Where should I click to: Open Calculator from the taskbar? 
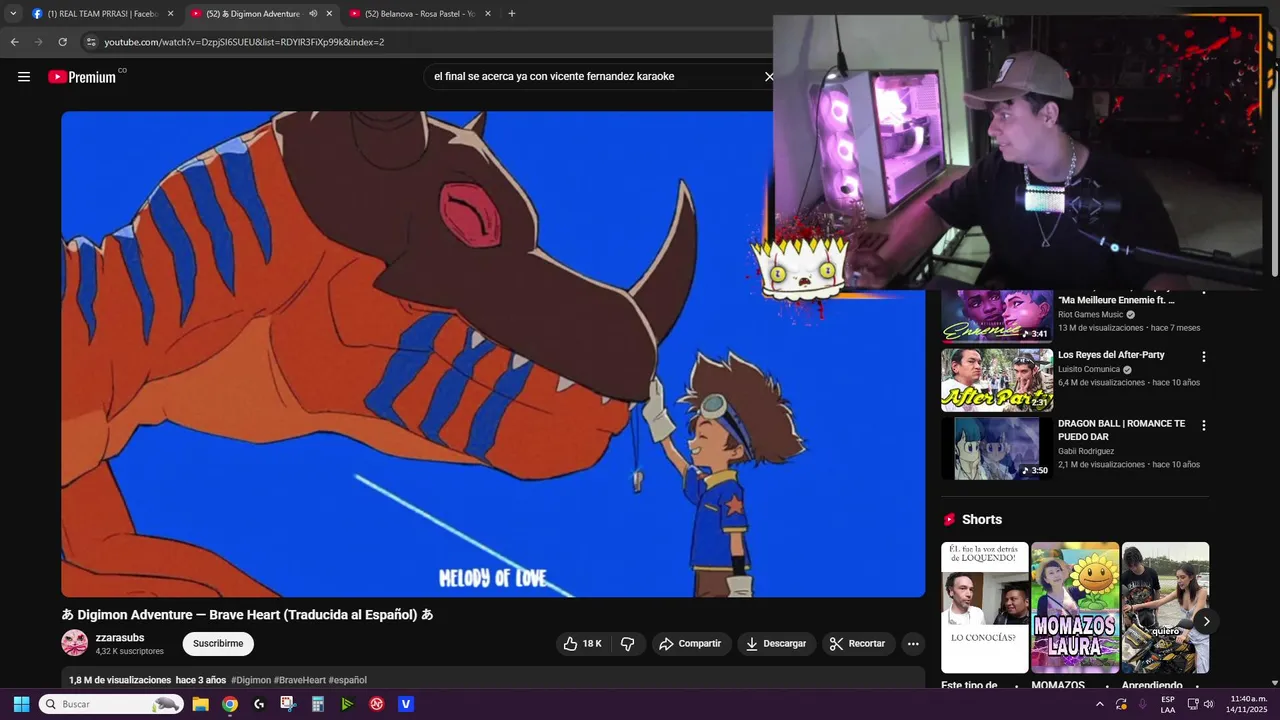point(318,704)
